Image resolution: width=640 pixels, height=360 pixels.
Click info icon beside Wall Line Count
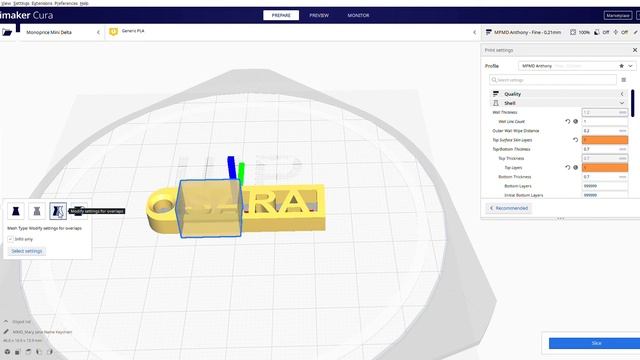tap(576, 121)
